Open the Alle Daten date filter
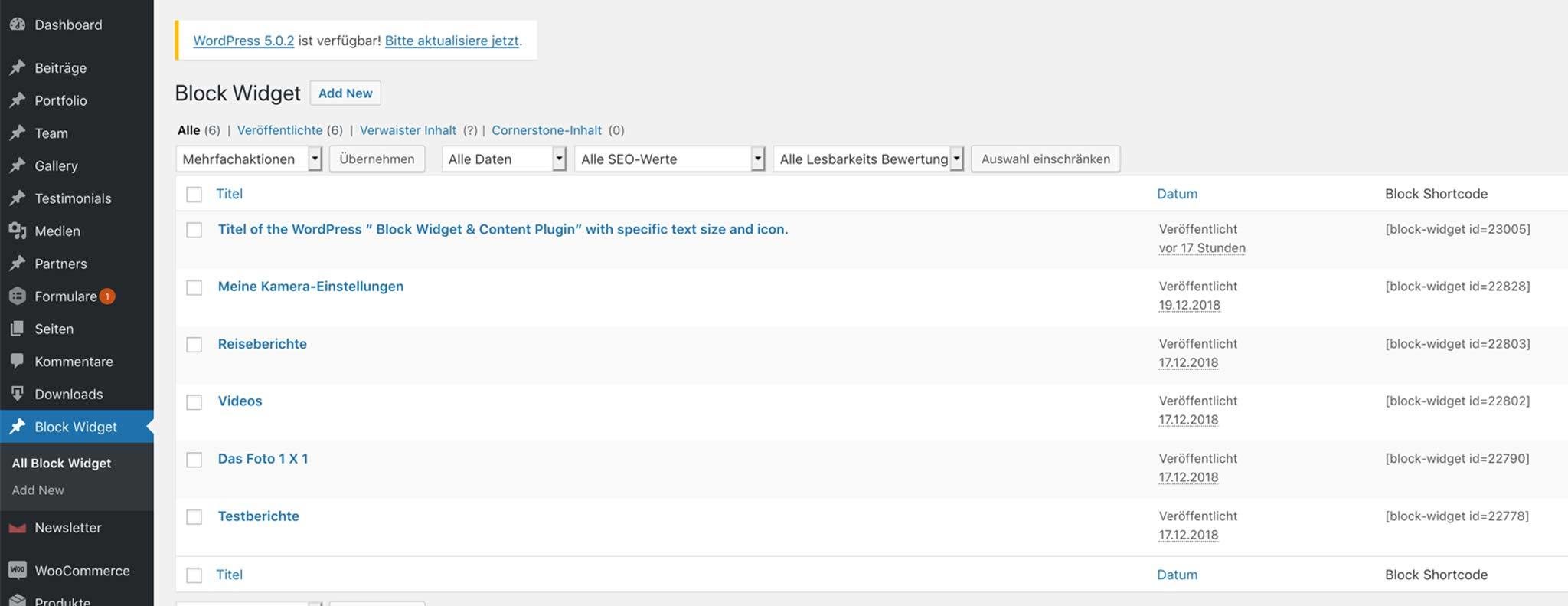Viewport: 1568px width, 606px height. (x=504, y=159)
